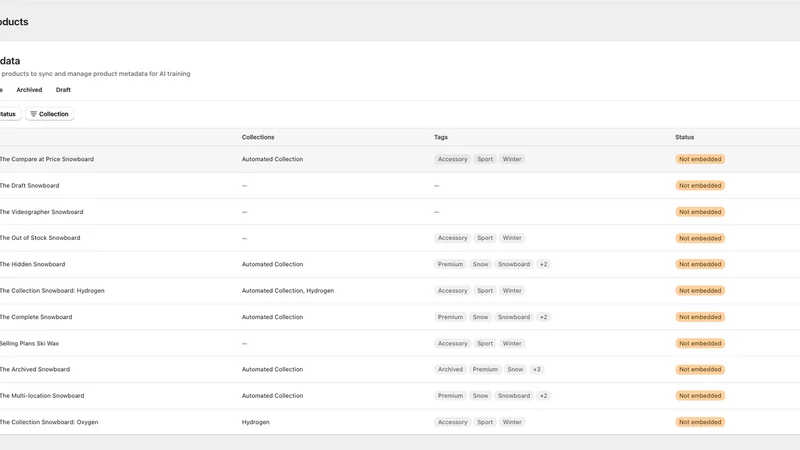Viewport: 800px width, 450px height.
Task: Click Snow tag in Multi-location Snowboard row
Action: pyautogui.click(x=480, y=395)
